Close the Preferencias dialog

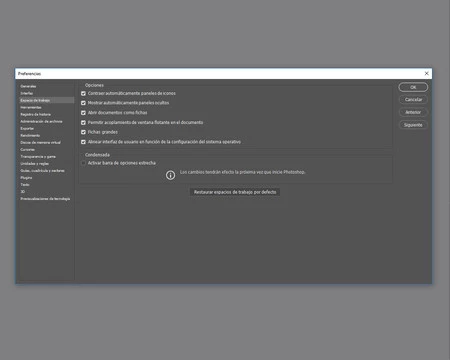(x=426, y=73)
